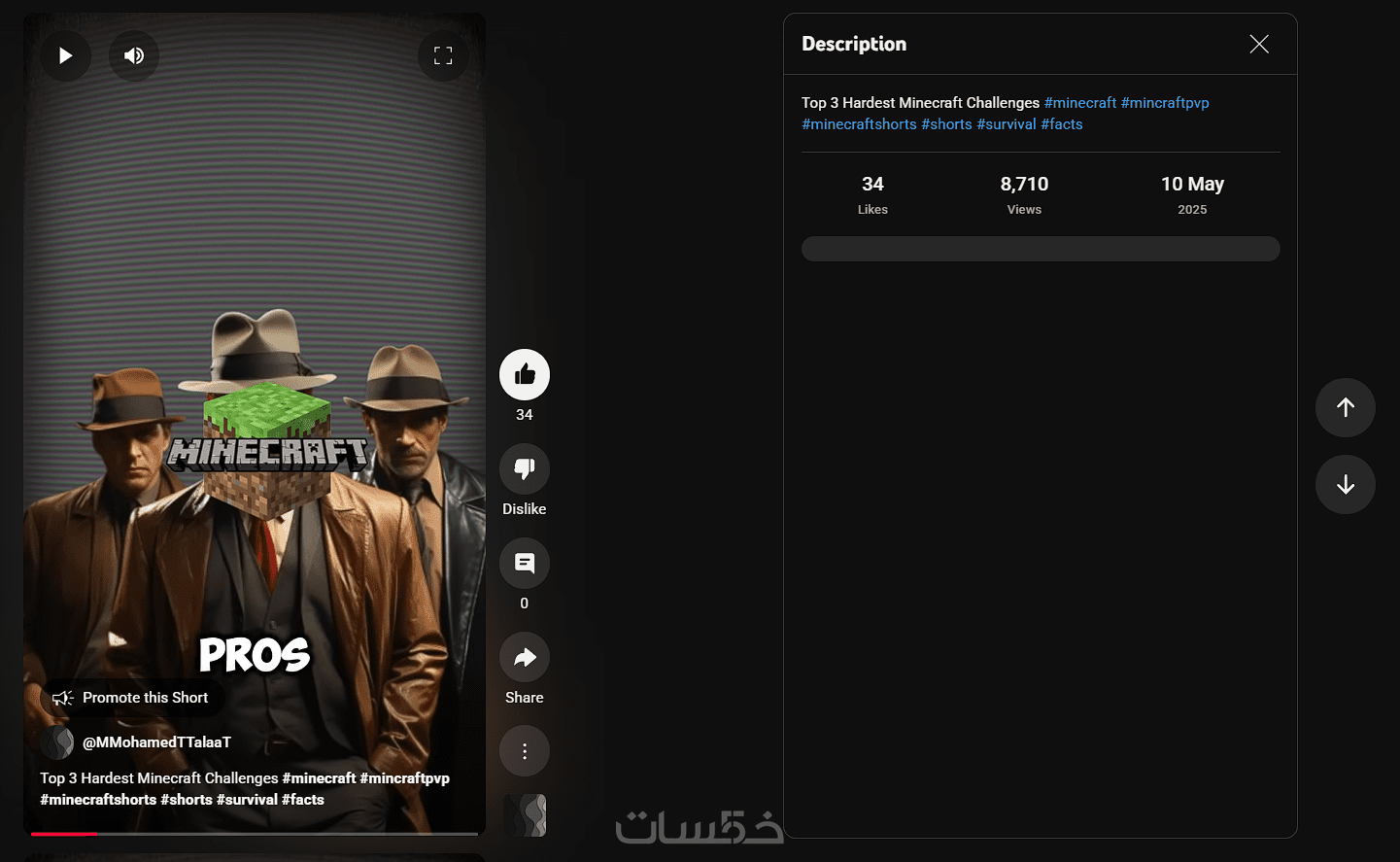Open #facts hashtag in Description panel

click(x=1062, y=124)
